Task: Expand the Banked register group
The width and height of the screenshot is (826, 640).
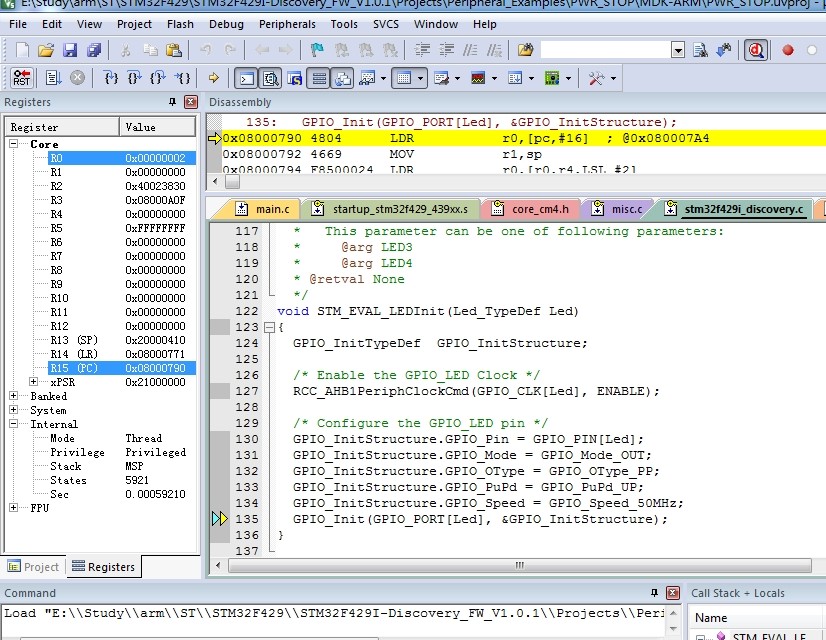Action: (x=14, y=396)
